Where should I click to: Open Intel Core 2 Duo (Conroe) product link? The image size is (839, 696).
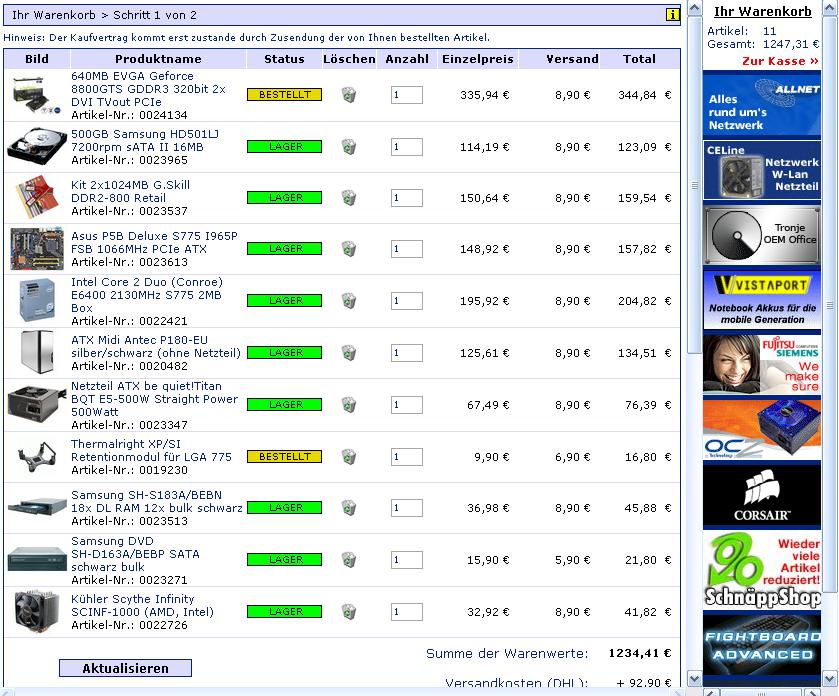[x=147, y=295]
